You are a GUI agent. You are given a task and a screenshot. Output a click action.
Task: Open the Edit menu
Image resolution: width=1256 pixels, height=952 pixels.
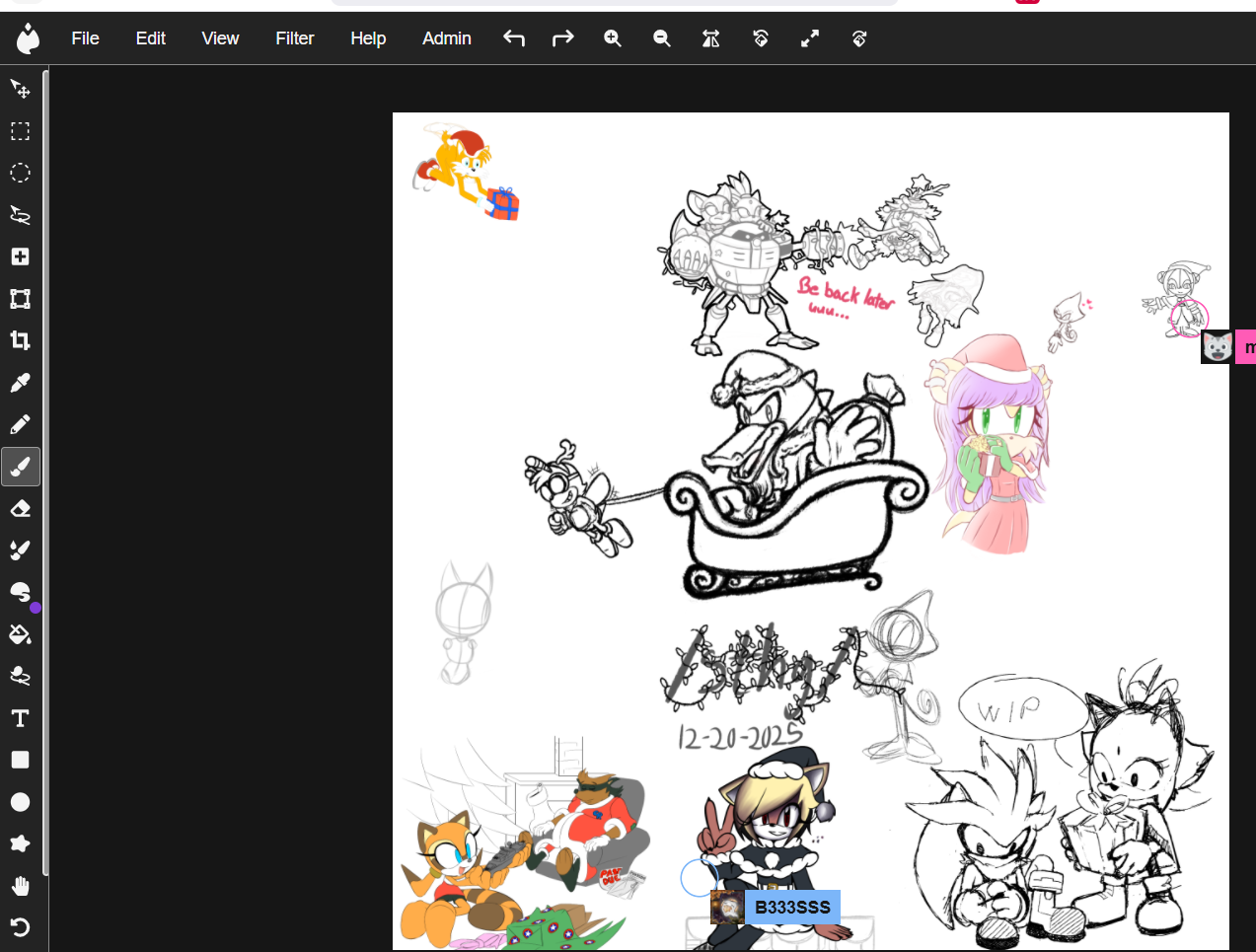(x=150, y=38)
